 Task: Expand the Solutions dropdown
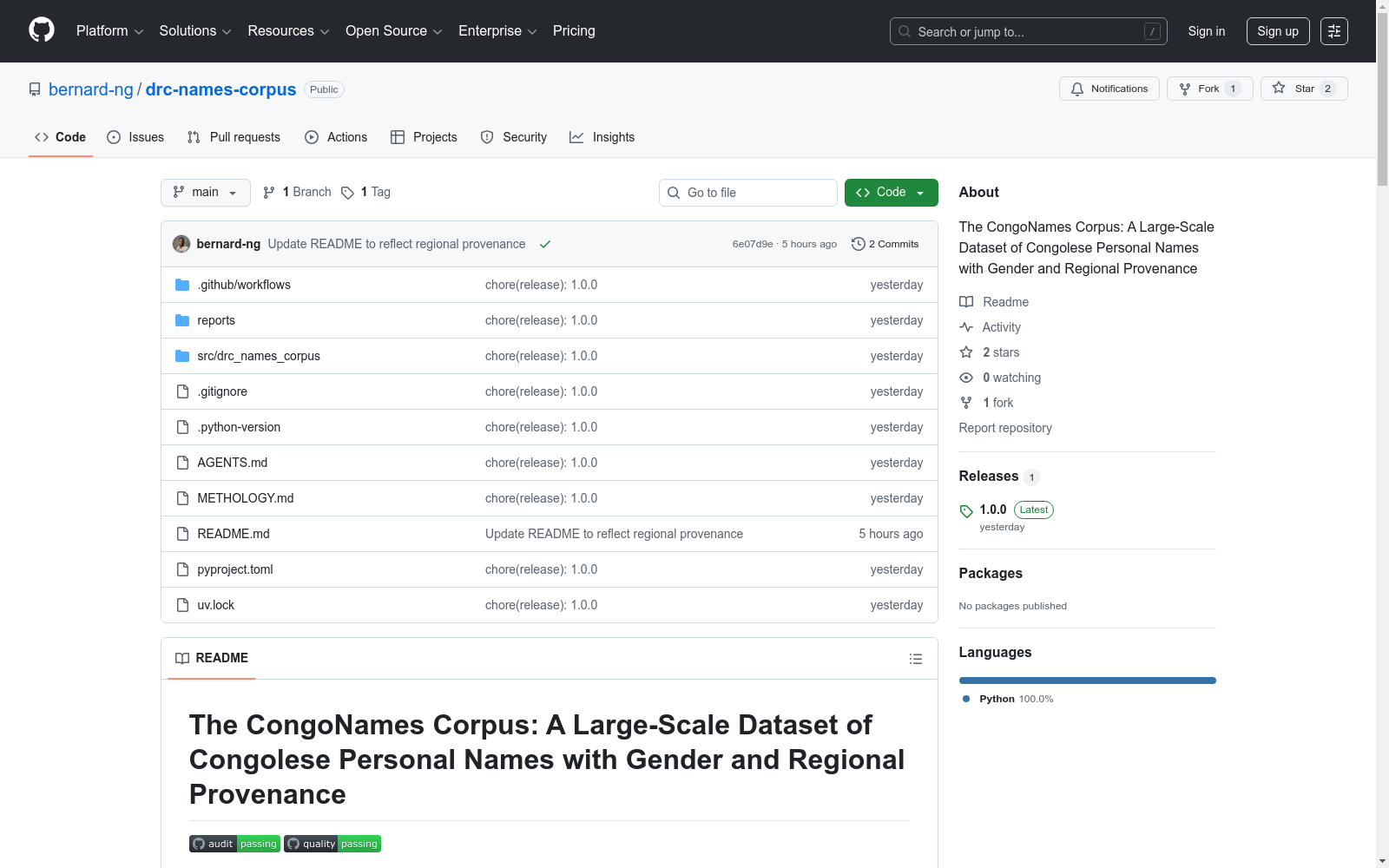click(x=195, y=31)
